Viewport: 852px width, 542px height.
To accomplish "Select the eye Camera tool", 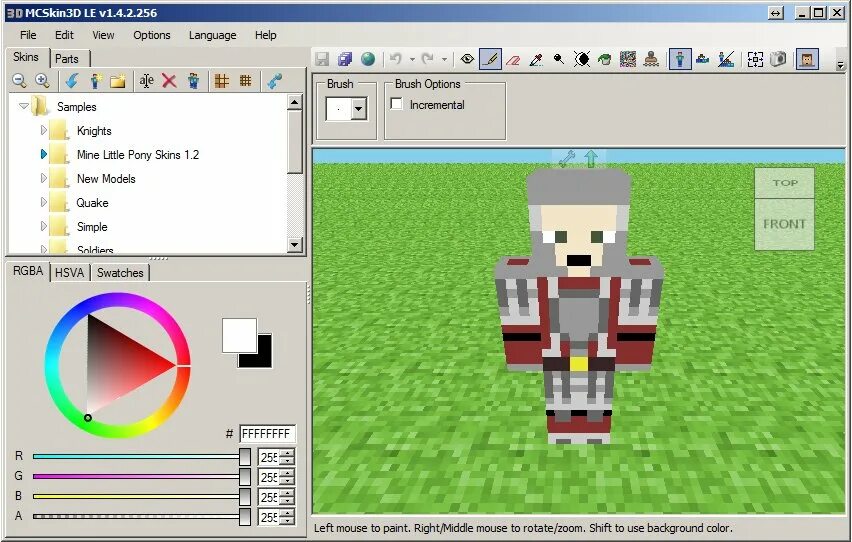I will click(467, 59).
